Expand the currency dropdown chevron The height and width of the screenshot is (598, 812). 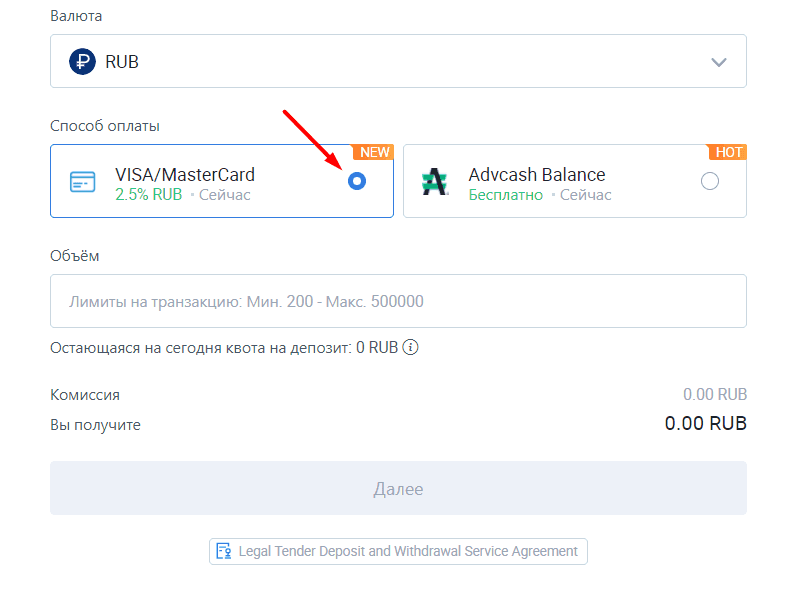click(719, 62)
